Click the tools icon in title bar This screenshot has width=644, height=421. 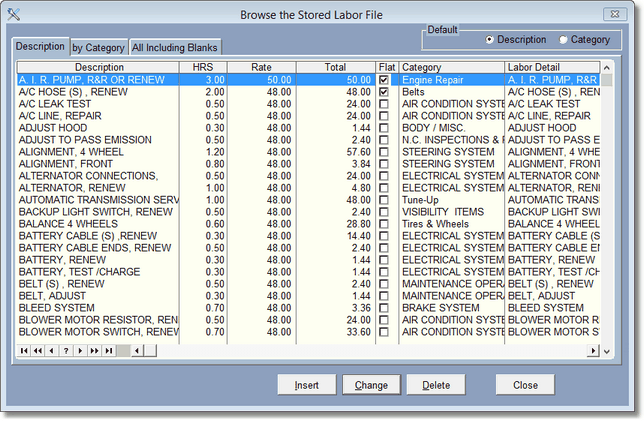14,14
